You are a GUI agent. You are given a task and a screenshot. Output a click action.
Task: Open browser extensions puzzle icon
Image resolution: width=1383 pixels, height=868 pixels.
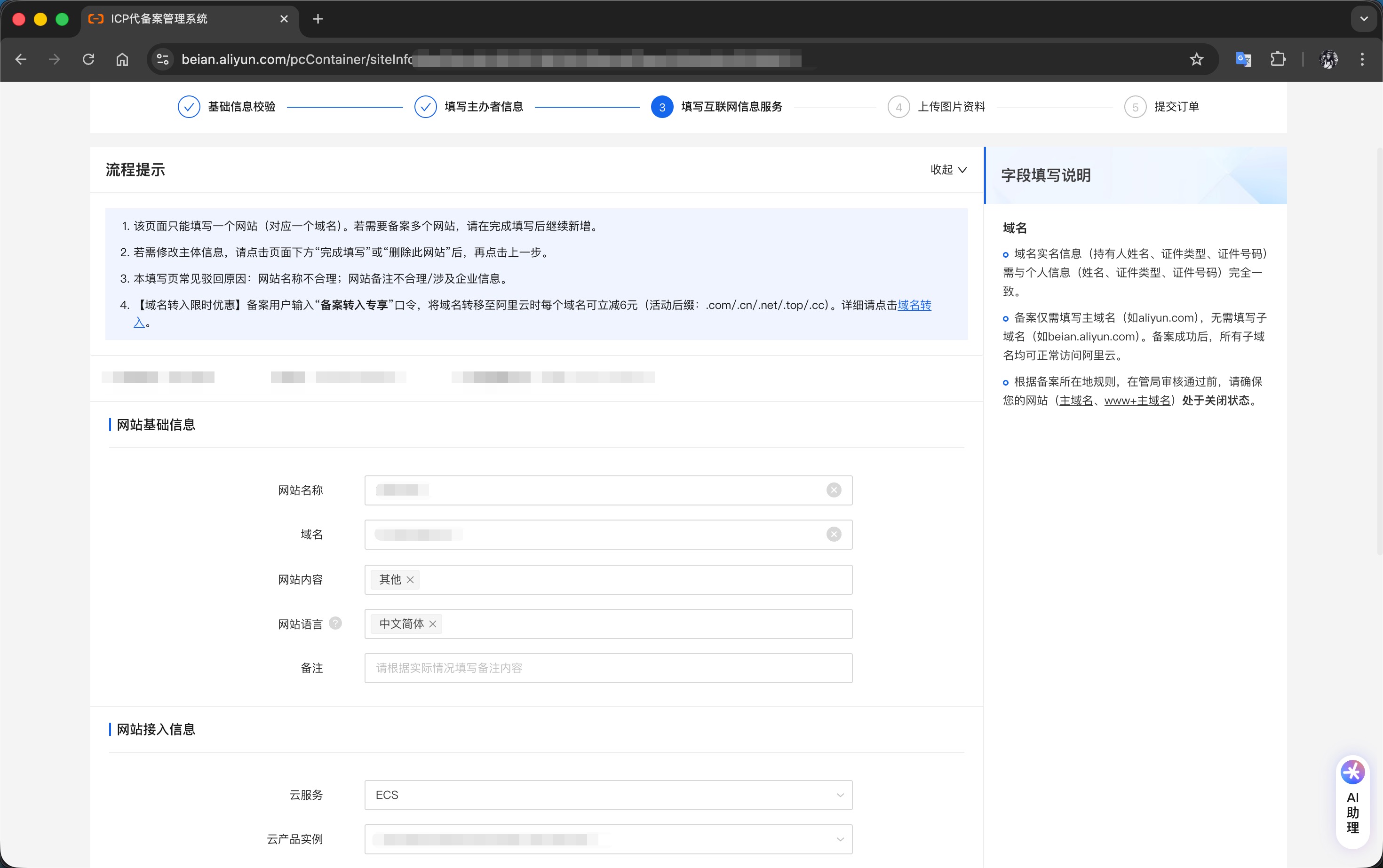1278,59
